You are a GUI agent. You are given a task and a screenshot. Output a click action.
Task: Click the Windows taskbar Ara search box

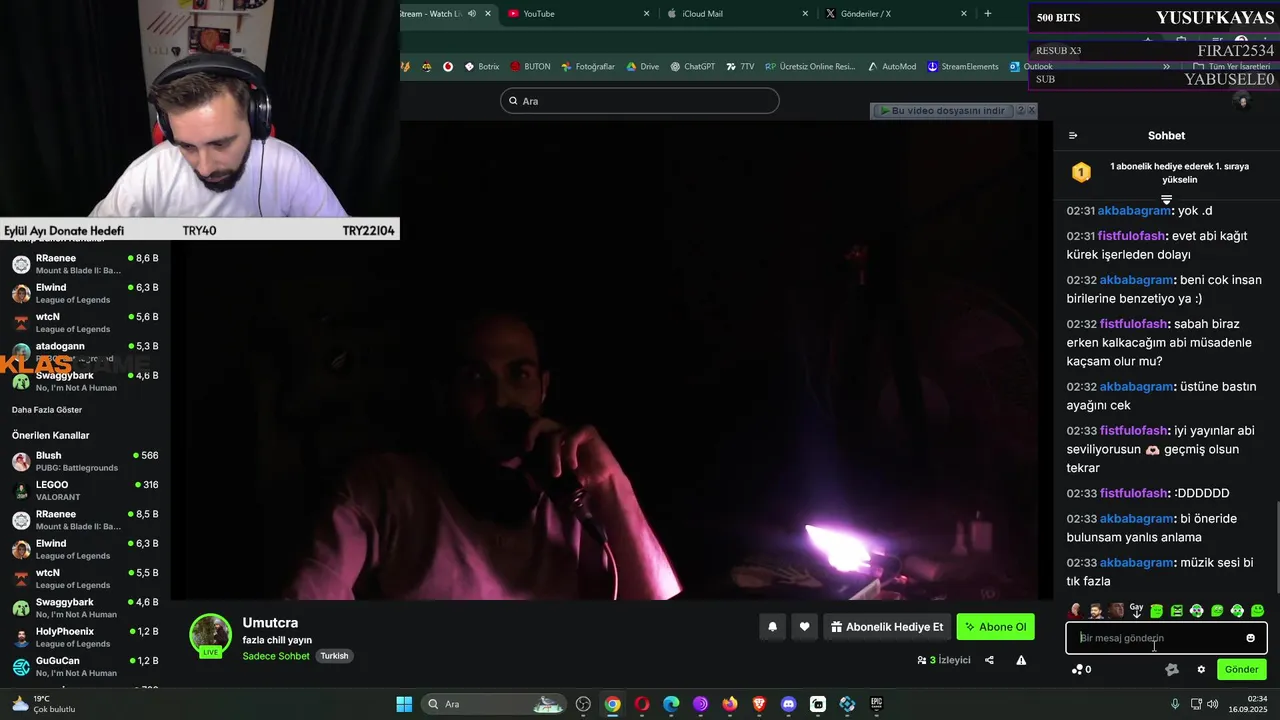pyautogui.click(x=494, y=704)
